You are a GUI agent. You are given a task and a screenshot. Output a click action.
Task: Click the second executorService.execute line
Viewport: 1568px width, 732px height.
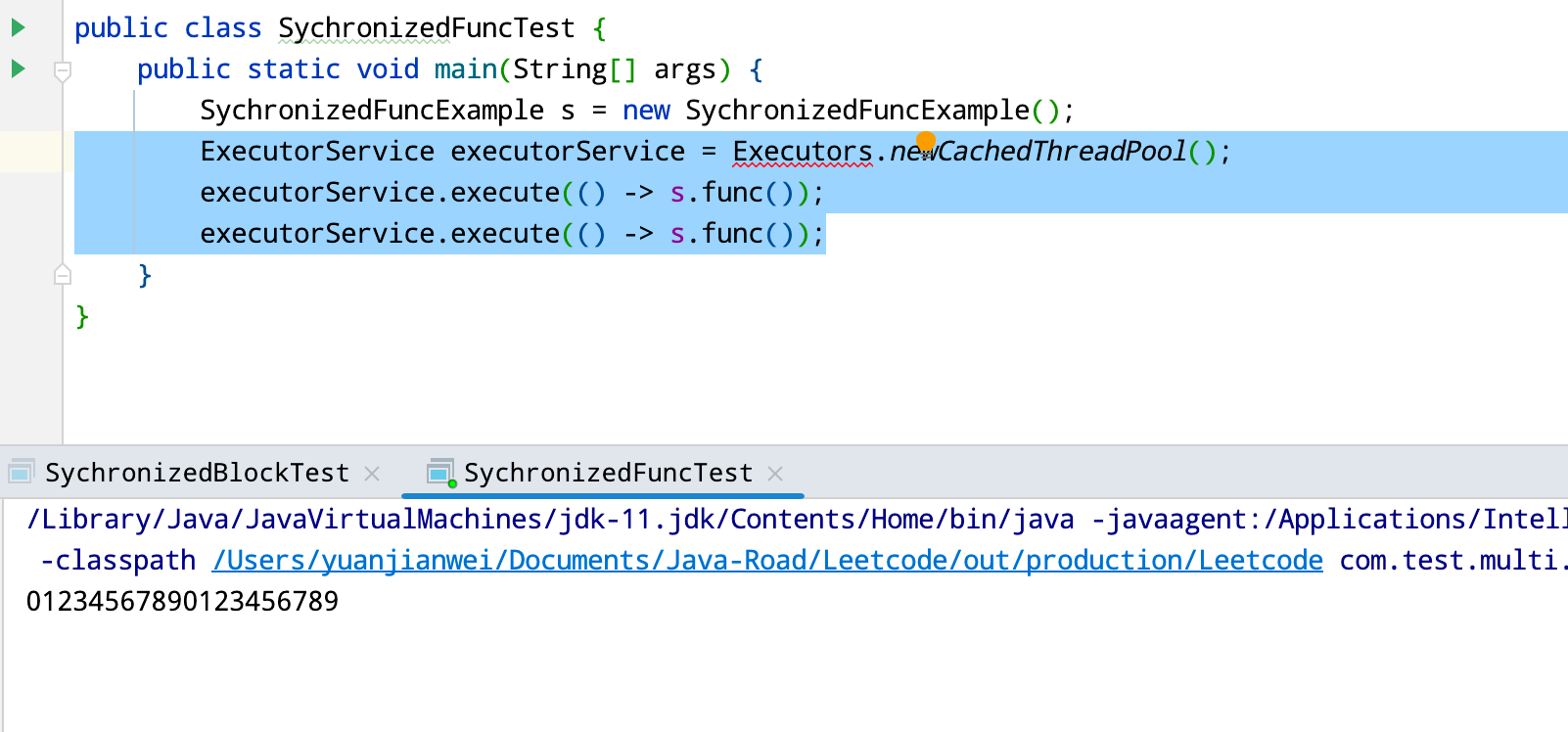pos(512,234)
